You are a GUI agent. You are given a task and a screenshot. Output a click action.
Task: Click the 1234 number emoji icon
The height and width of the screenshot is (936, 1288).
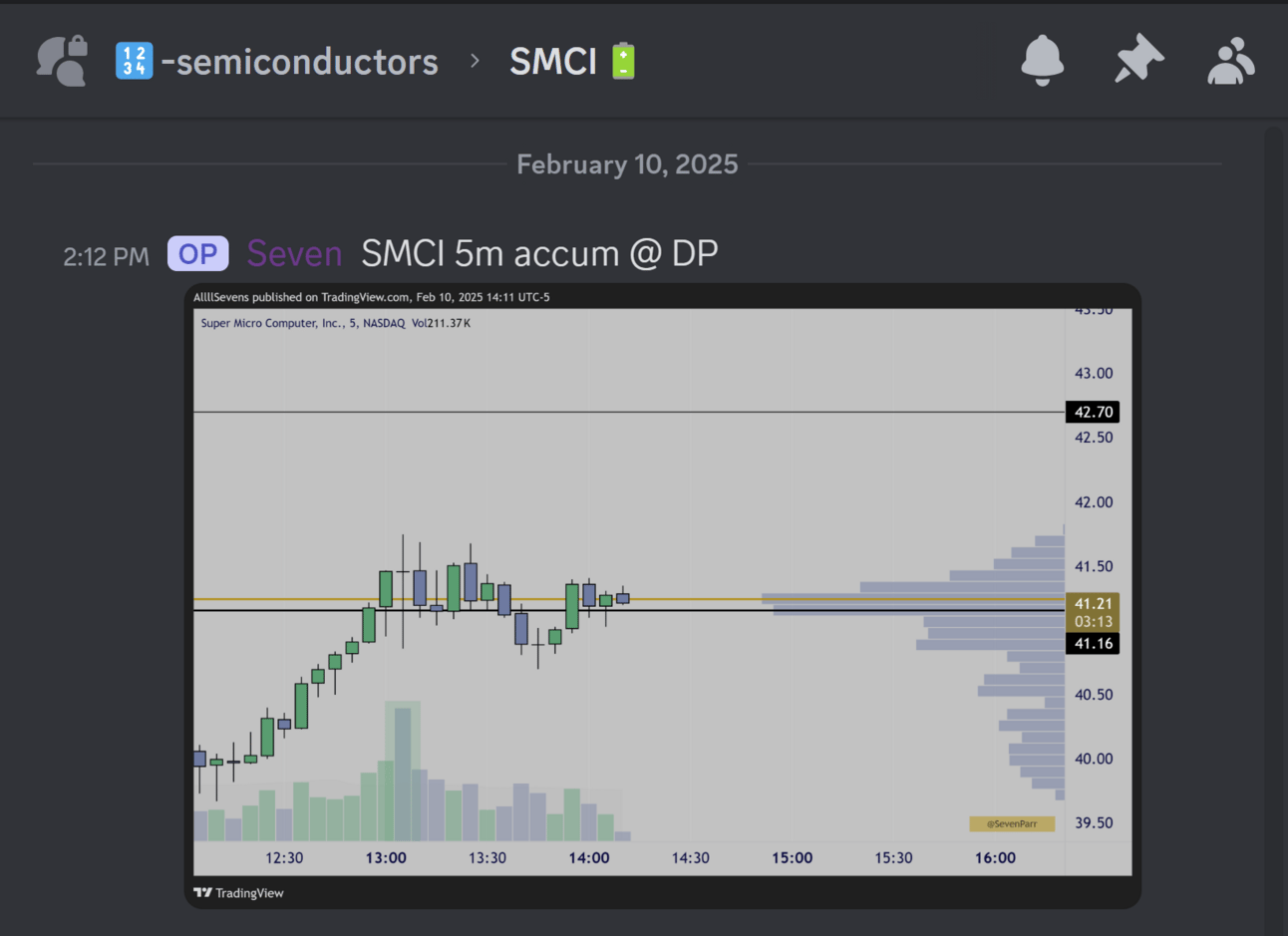[x=134, y=61]
